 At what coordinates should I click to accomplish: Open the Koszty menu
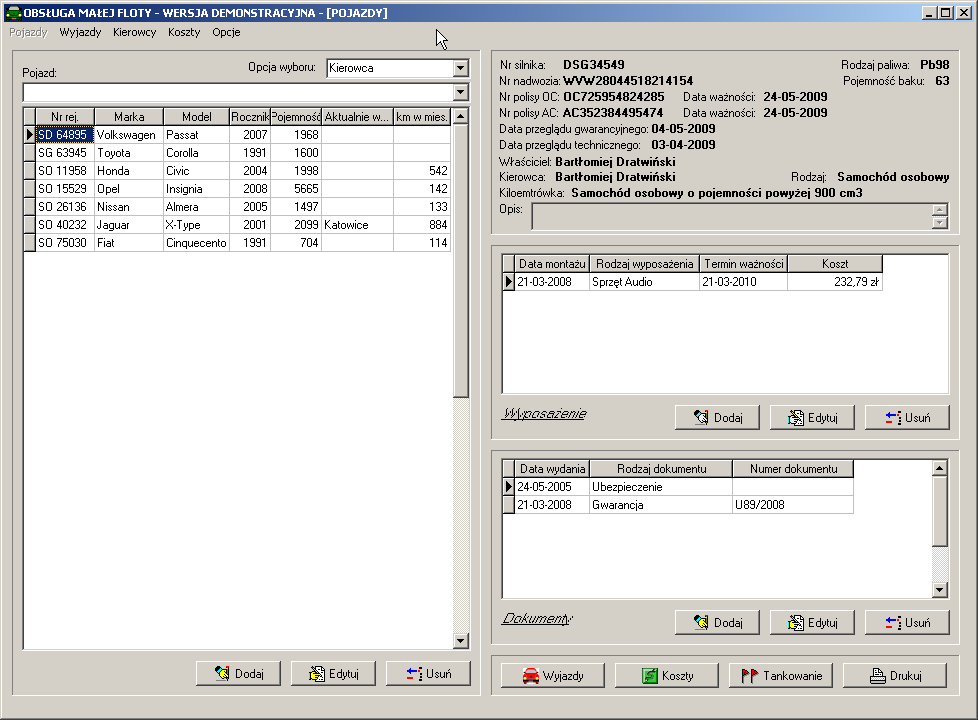pos(184,32)
